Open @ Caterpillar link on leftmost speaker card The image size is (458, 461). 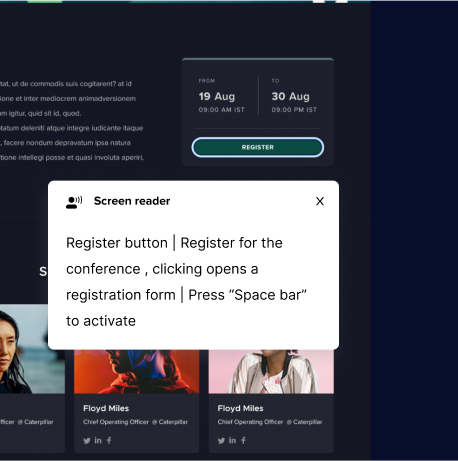[35, 422]
